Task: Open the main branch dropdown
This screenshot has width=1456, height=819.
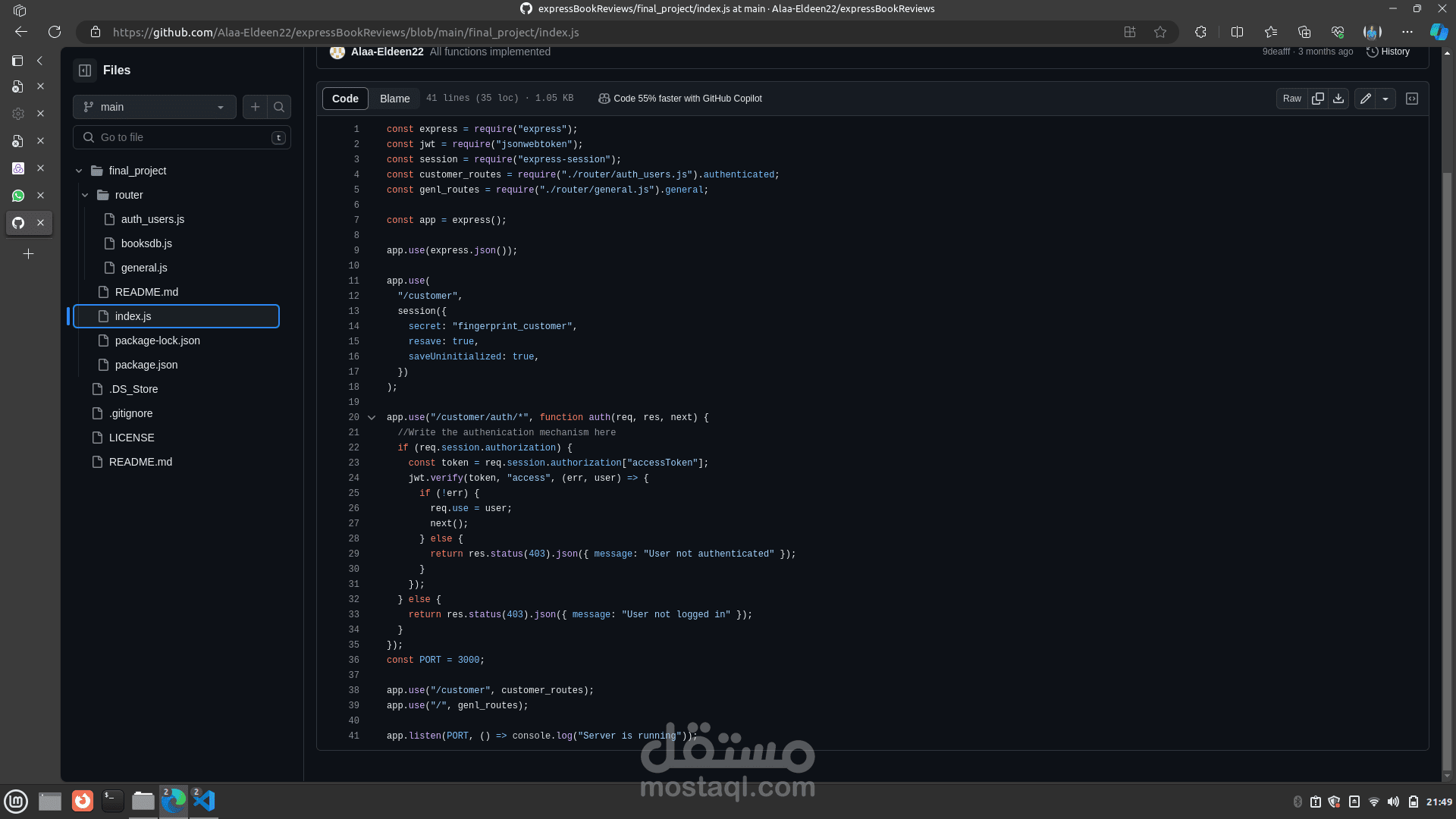Action: 155,107
